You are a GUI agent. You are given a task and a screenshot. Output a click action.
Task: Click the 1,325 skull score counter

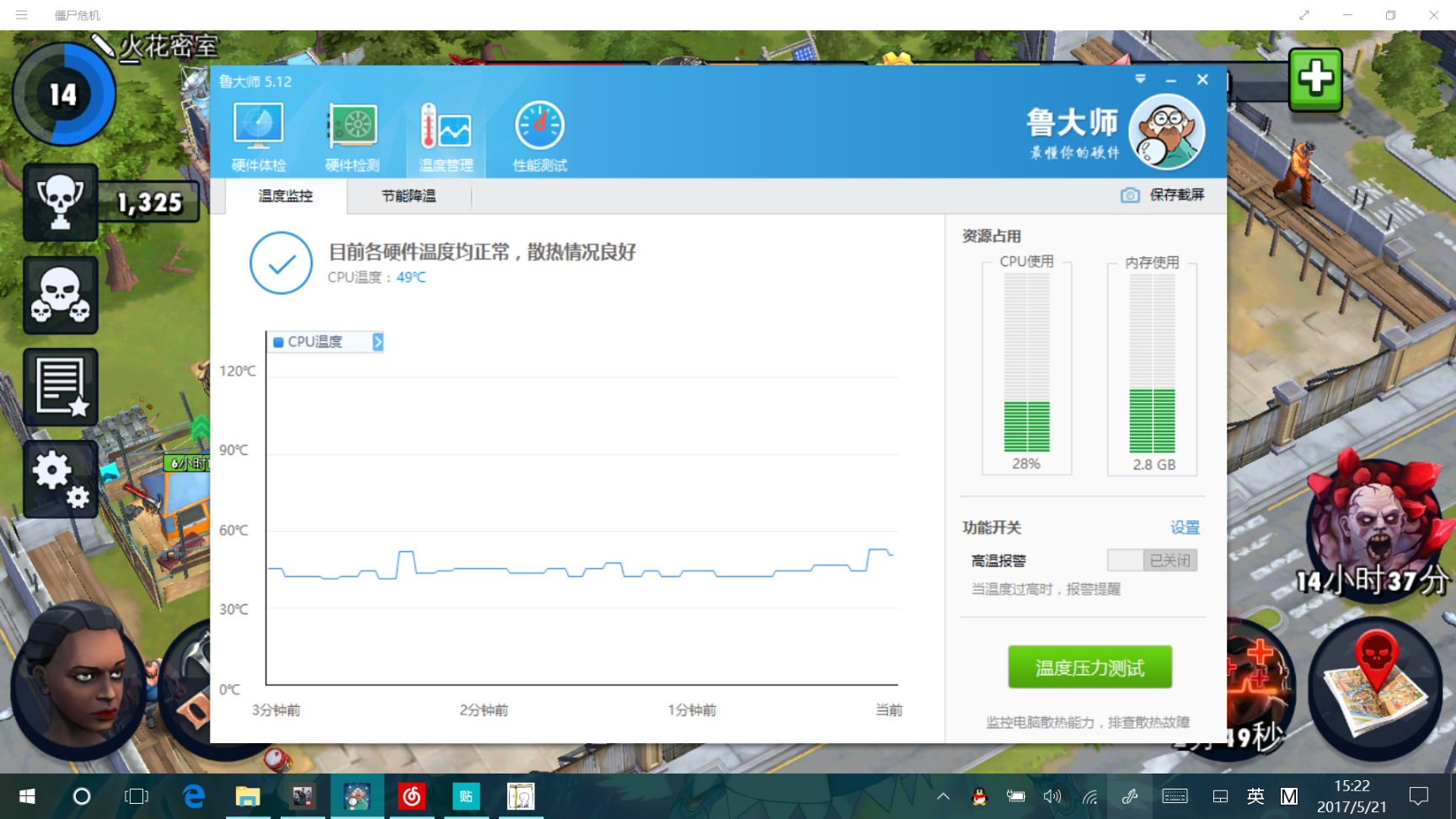point(150,202)
